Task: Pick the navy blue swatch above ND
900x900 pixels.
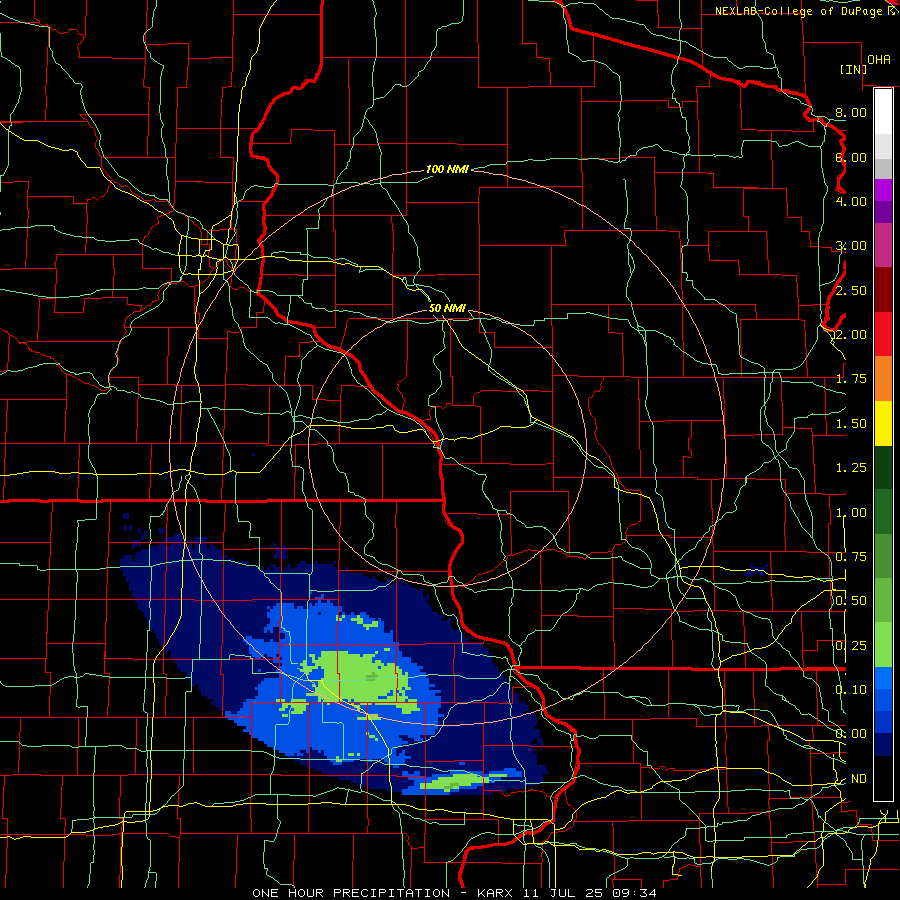Action: click(883, 744)
